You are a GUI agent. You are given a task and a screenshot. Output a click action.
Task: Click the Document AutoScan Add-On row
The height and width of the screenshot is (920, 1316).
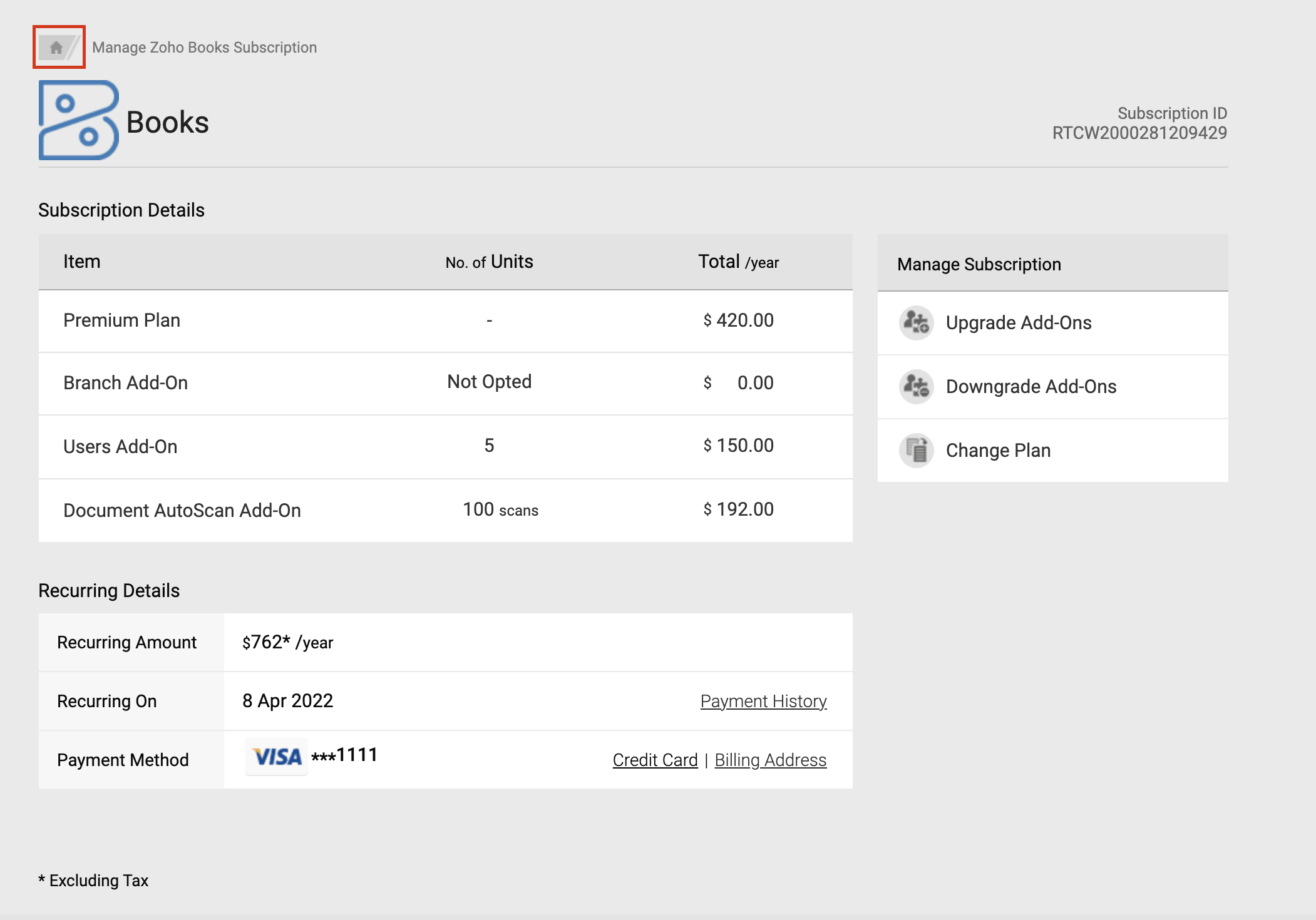tap(182, 511)
